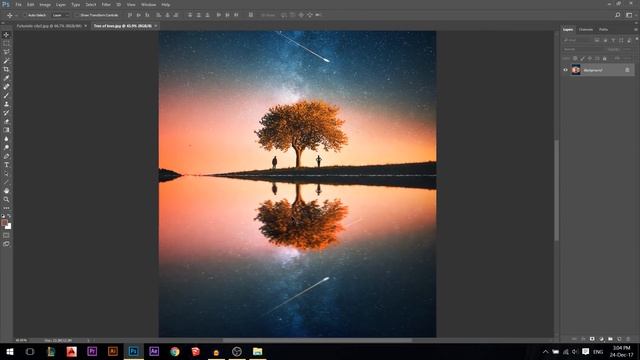Expand the status bar info arrow

89,340
